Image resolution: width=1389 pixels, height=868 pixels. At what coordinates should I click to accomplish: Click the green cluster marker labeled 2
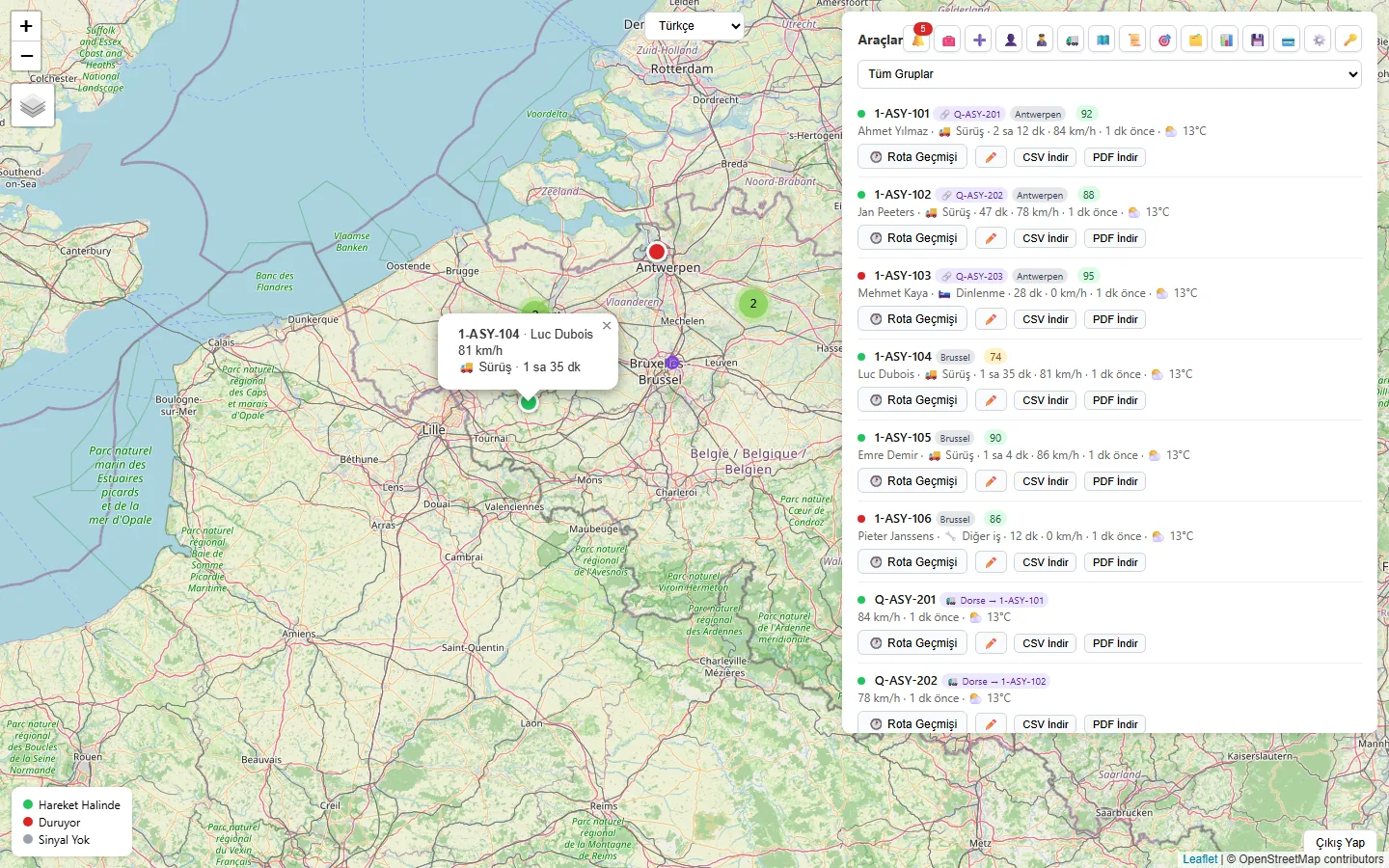753,304
